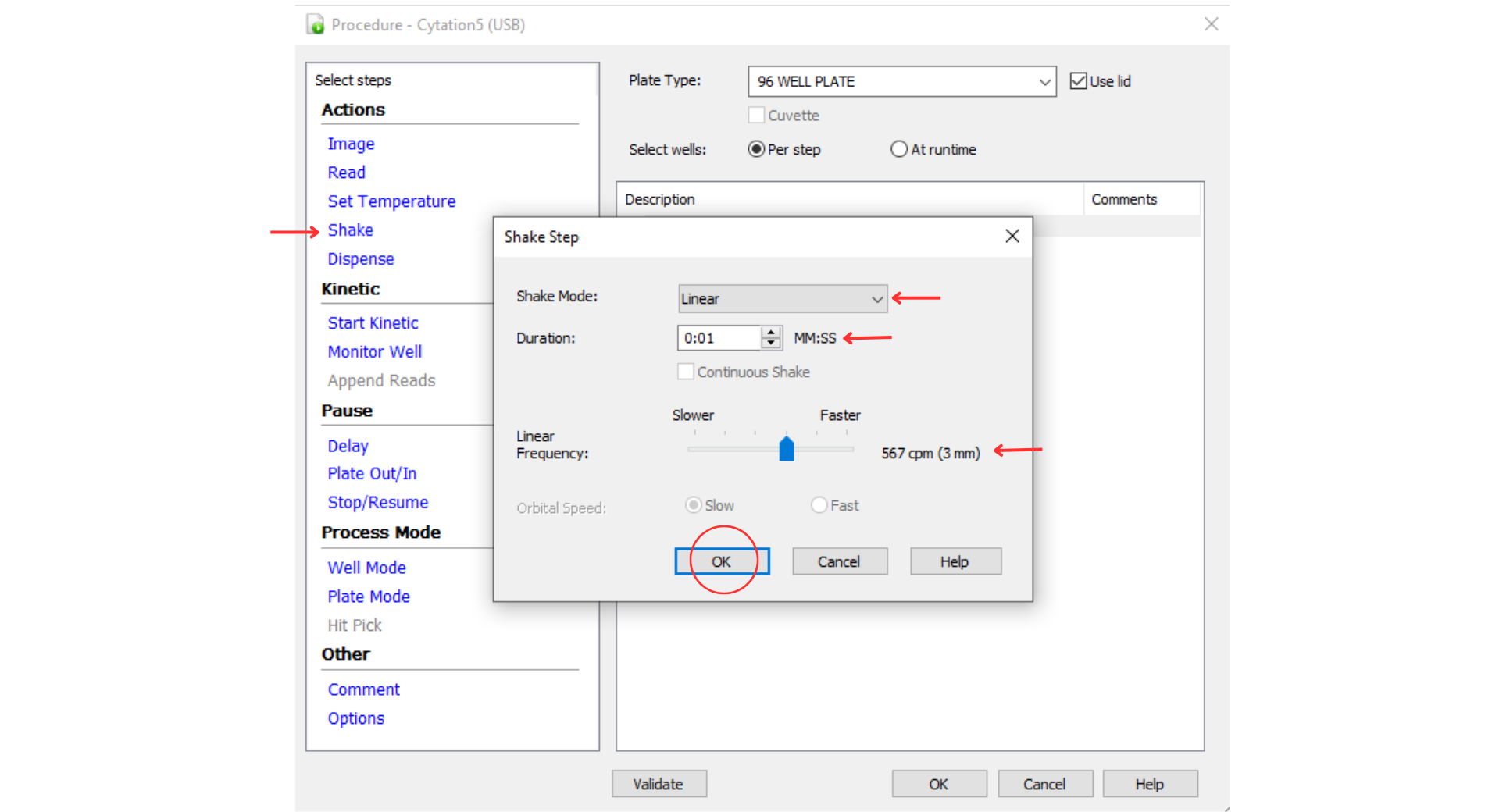1499x812 pixels.
Task: Select the Per step radio option
Action: [755, 149]
